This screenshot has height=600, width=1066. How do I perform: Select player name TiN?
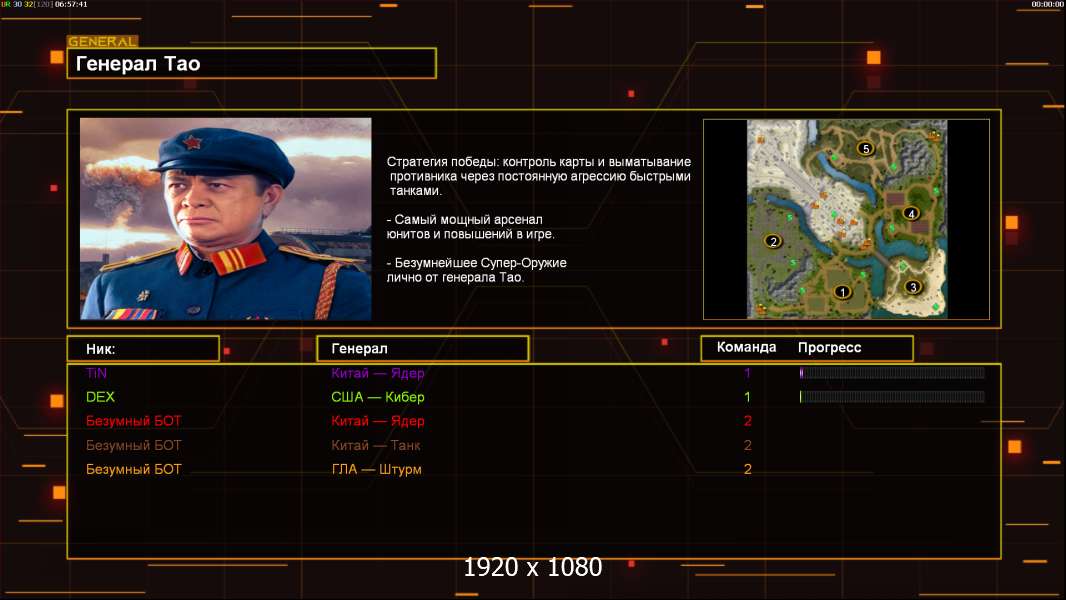point(97,373)
